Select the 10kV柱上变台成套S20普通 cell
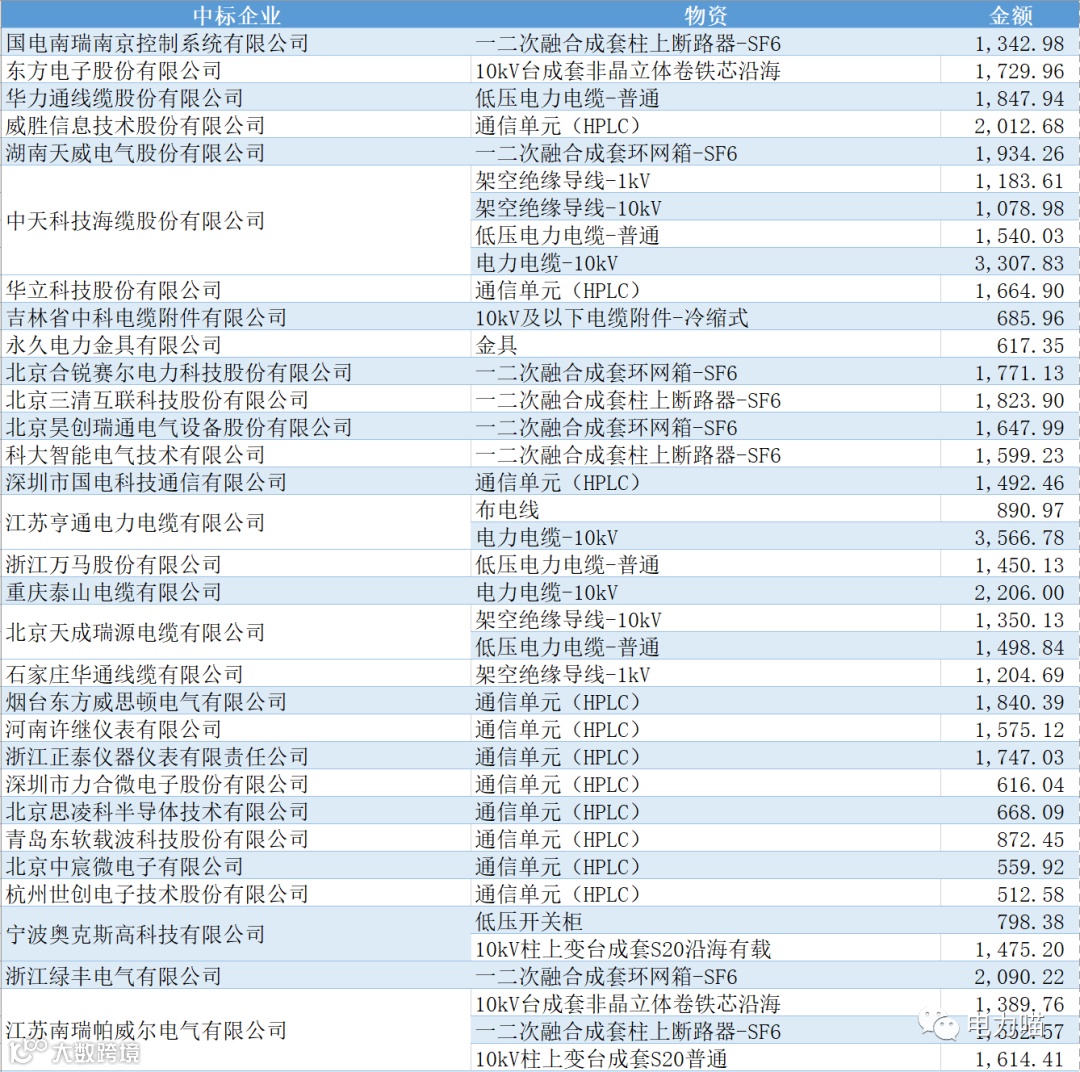This screenshot has height=1072, width=1080. [705, 1058]
